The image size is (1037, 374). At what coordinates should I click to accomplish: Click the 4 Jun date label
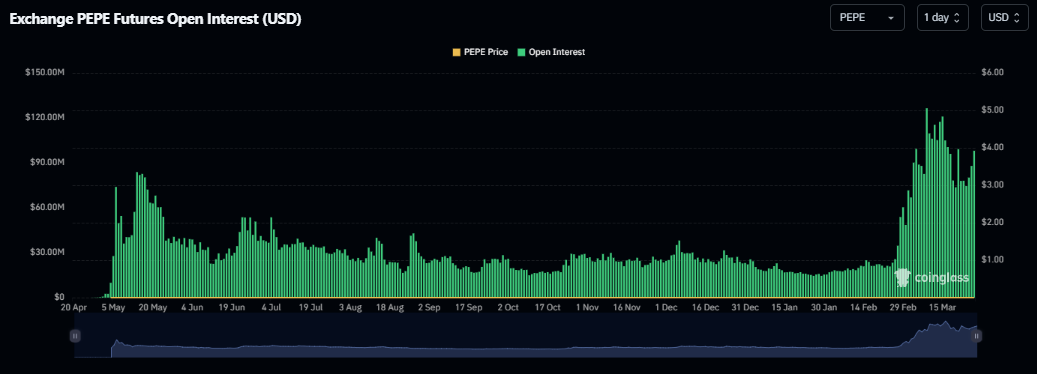(192, 308)
